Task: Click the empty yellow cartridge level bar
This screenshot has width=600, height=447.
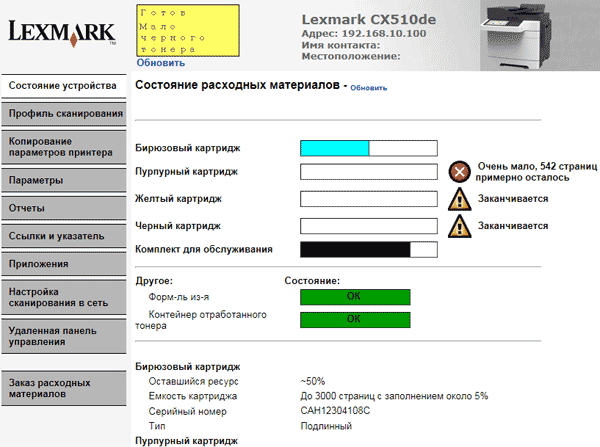Action: 369,199
